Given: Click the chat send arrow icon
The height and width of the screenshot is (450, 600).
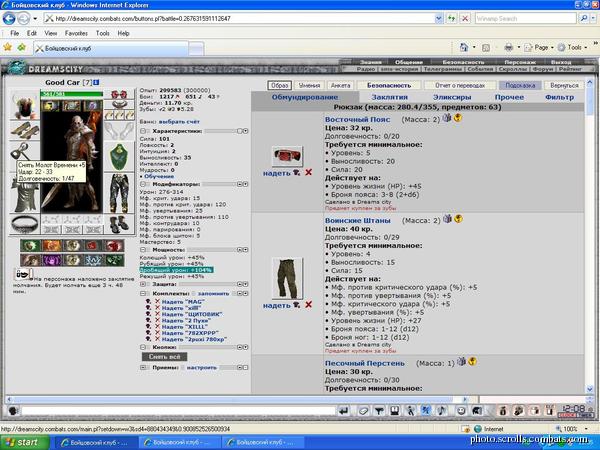Looking at the screenshot, I should [343, 411].
